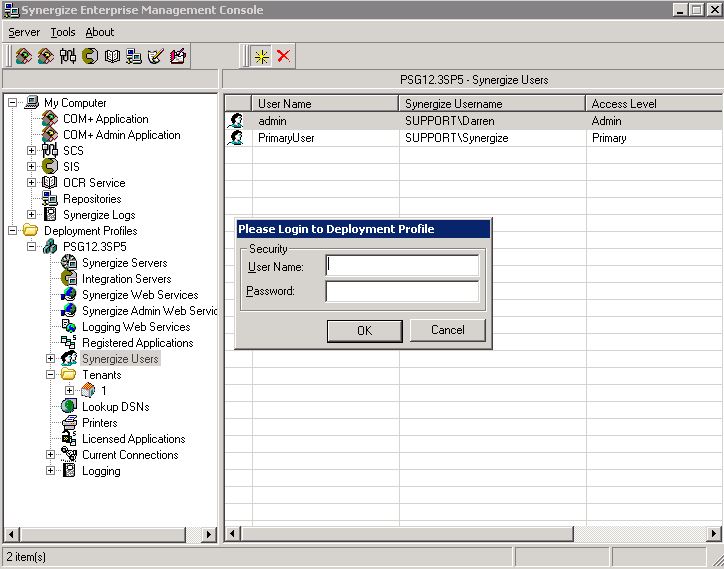Select Repositories in the tree
Image resolution: width=724 pixels, height=569 pixels.
92,199
